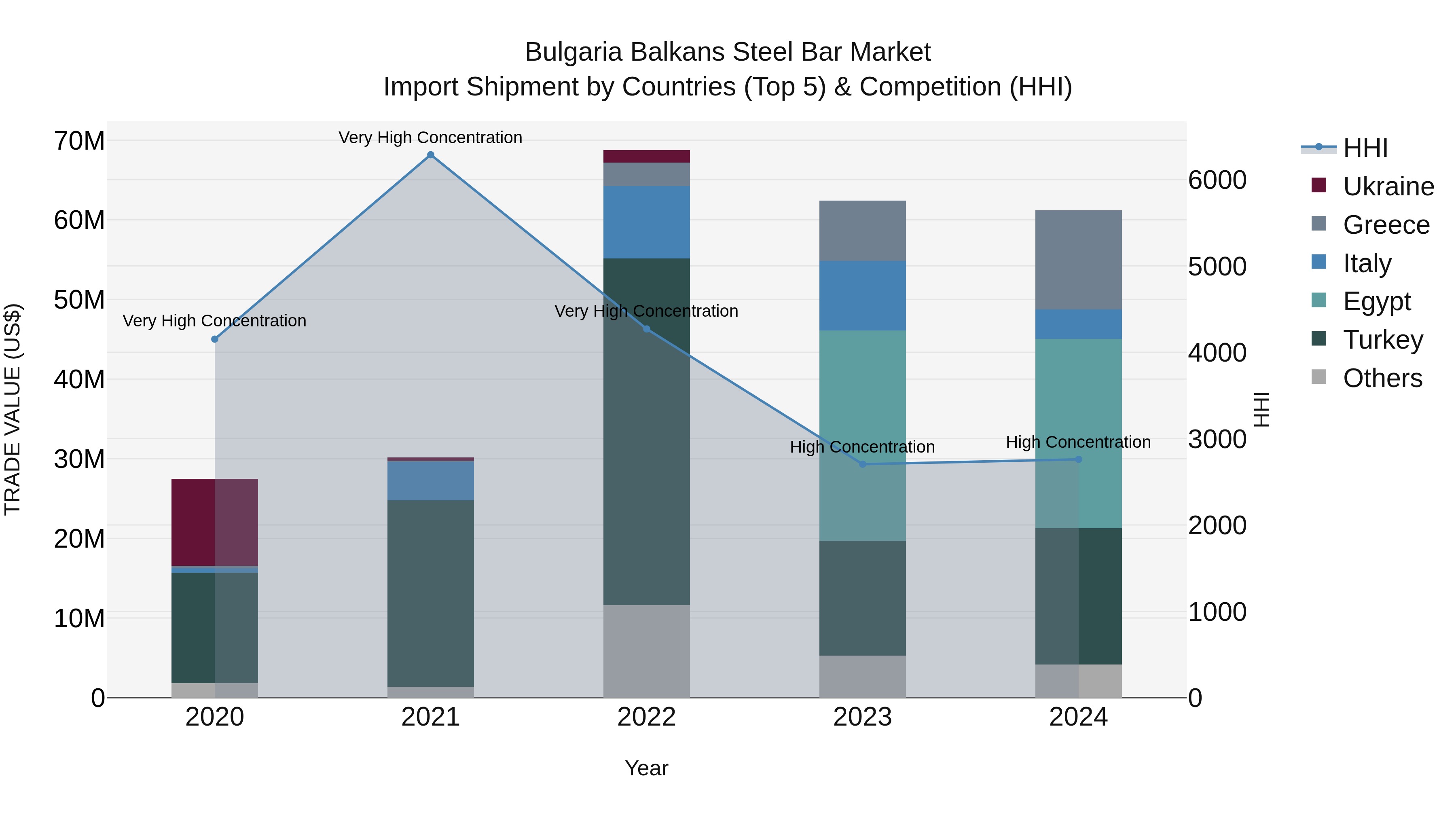
Task: Click the 2023 x-axis label
Action: tap(863, 717)
